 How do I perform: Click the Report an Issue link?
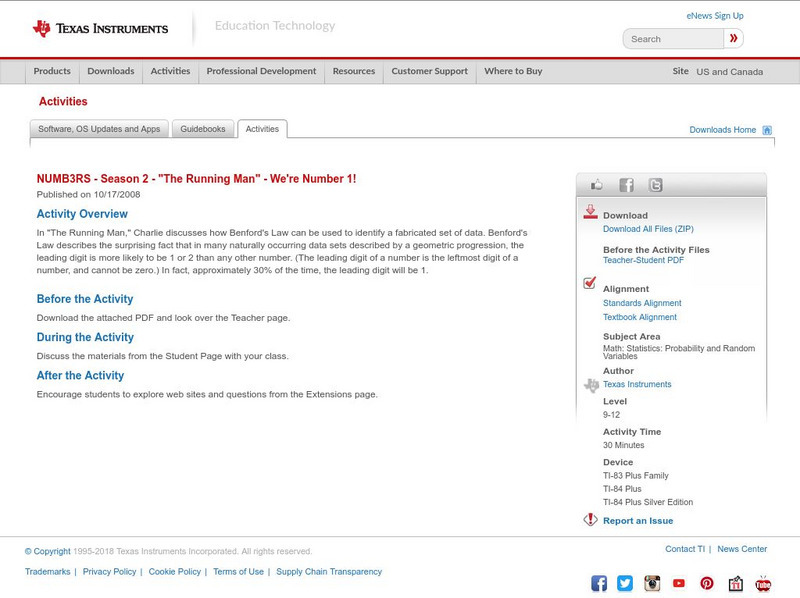638,521
